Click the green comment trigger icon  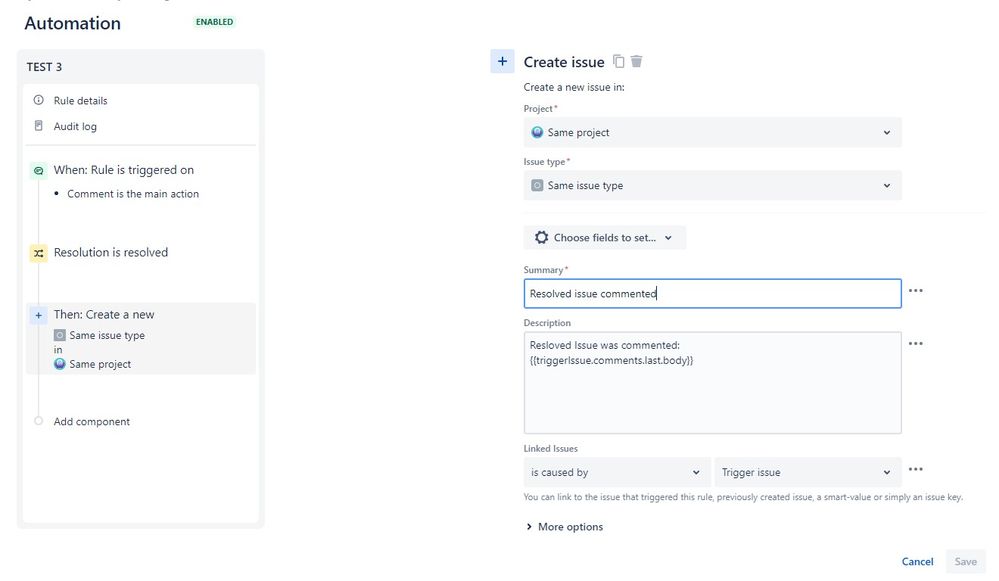[x=39, y=170]
